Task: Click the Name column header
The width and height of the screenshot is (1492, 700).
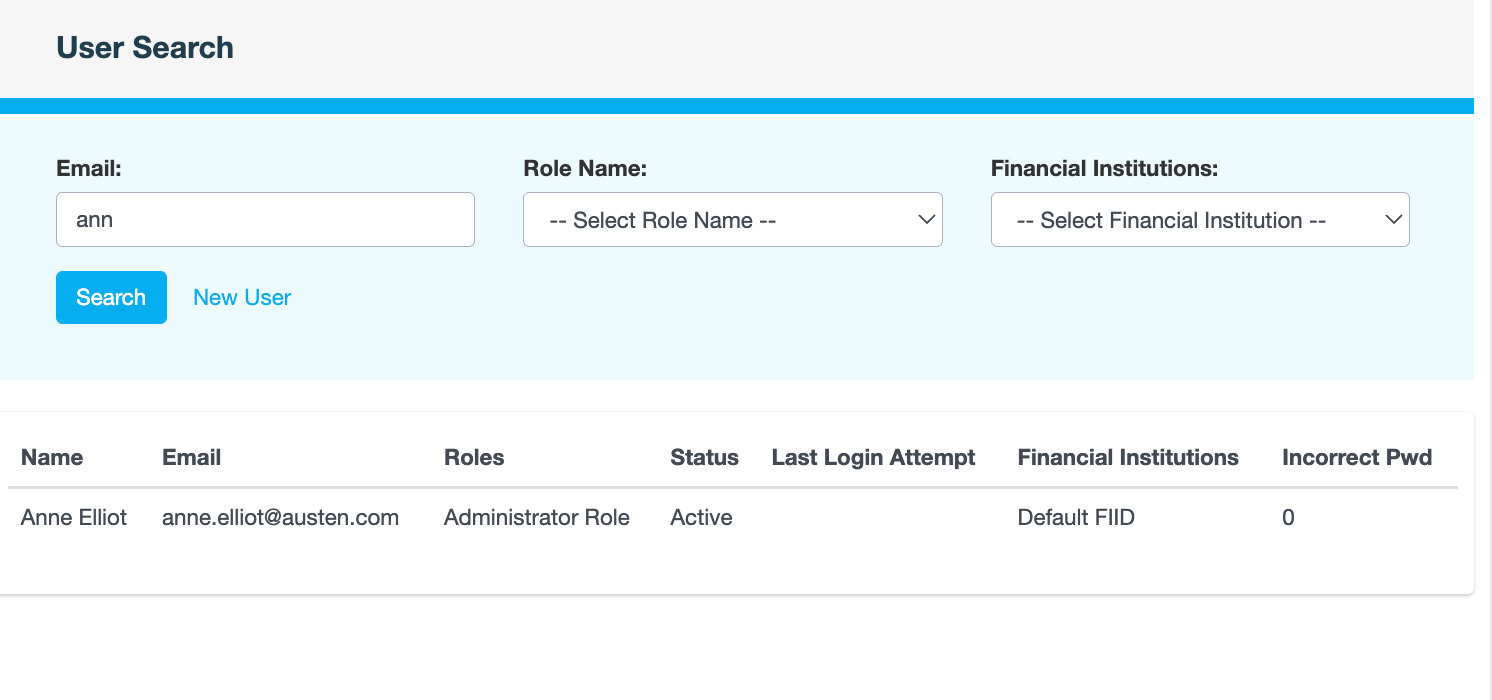Action: (x=52, y=458)
